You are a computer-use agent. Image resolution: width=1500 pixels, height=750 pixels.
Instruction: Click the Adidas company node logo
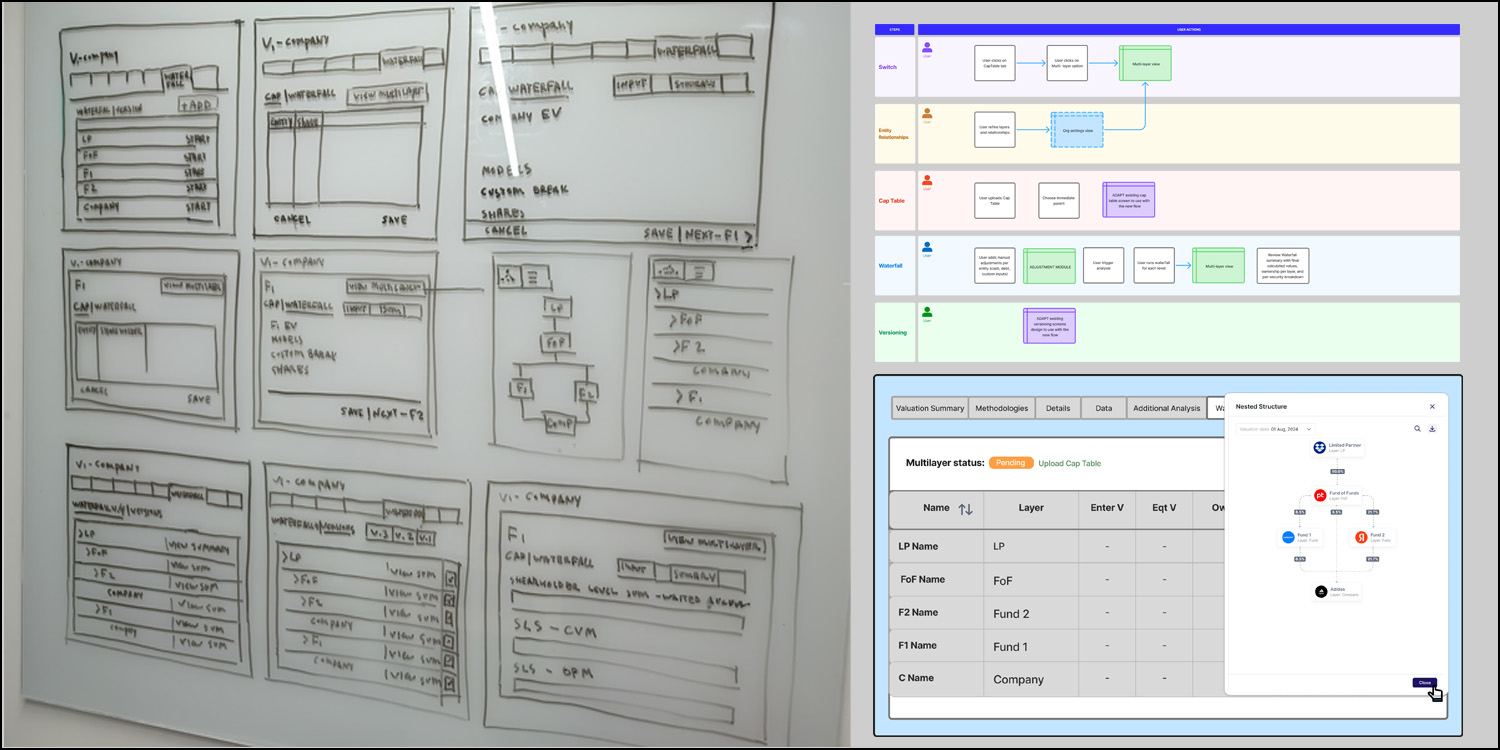pos(1320,591)
